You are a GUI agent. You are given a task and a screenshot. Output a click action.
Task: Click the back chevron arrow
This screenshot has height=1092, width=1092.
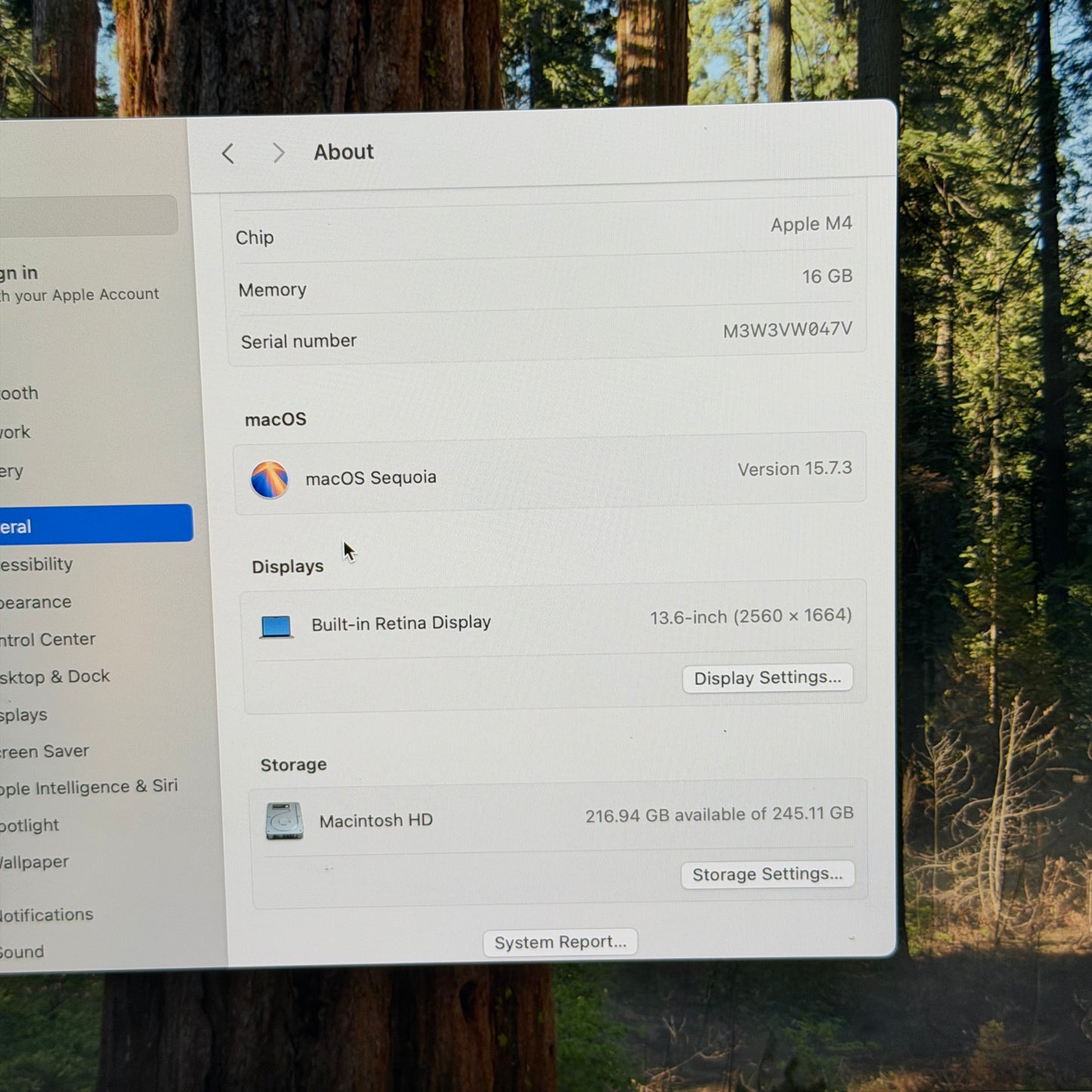227,154
